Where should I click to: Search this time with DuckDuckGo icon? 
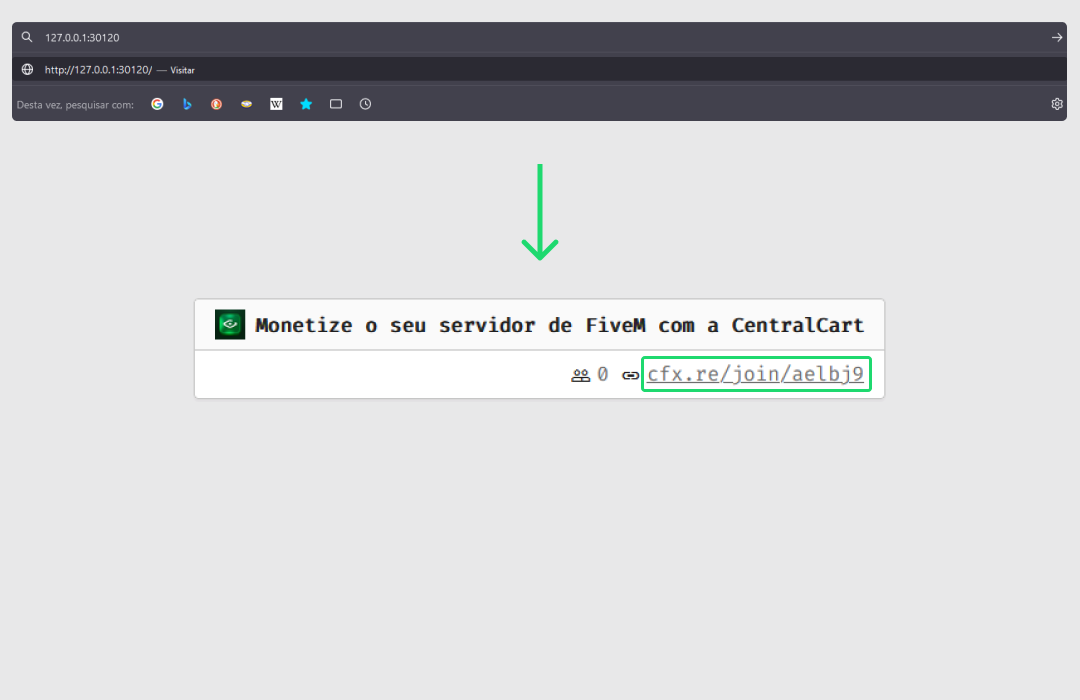[x=216, y=104]
